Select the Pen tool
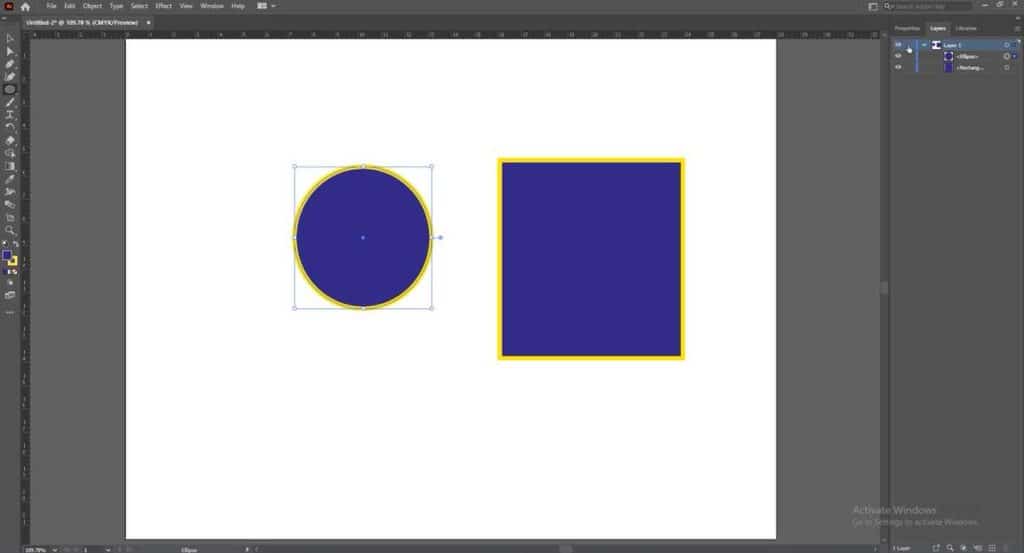Screen dimensions: 1024x553 tap(10, 64)
